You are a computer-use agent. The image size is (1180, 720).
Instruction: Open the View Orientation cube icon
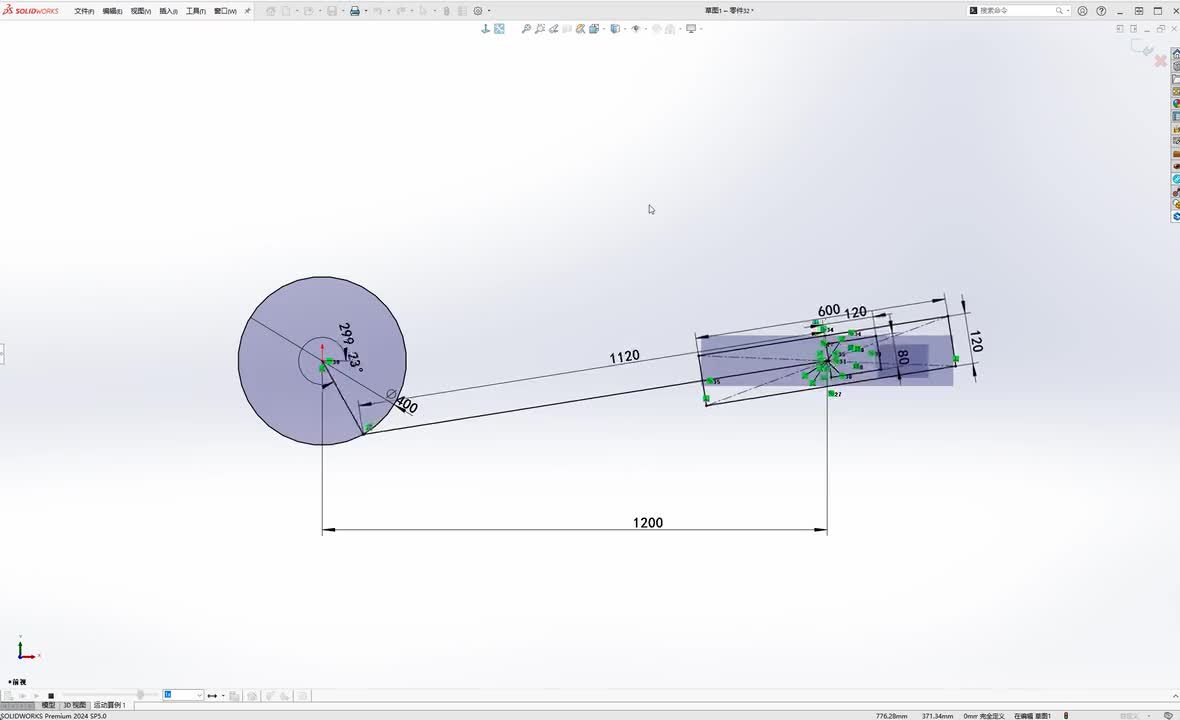(594, 29)
